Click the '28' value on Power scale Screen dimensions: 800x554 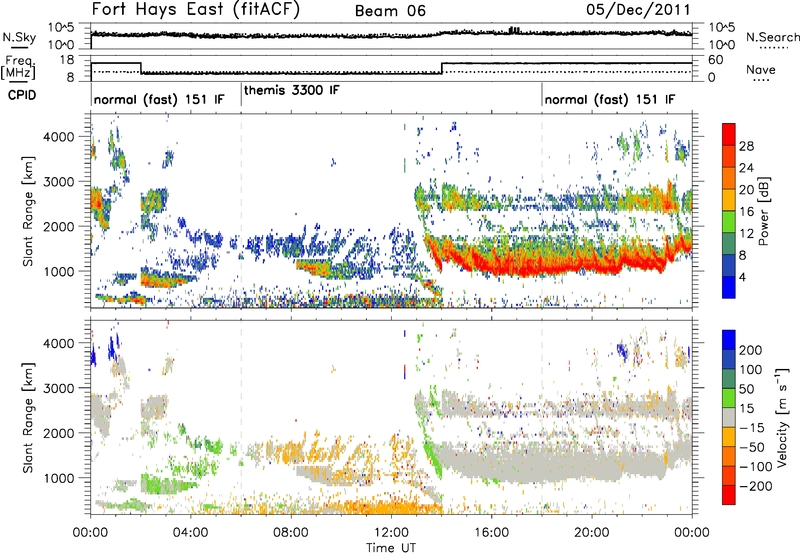click(746, 146)
